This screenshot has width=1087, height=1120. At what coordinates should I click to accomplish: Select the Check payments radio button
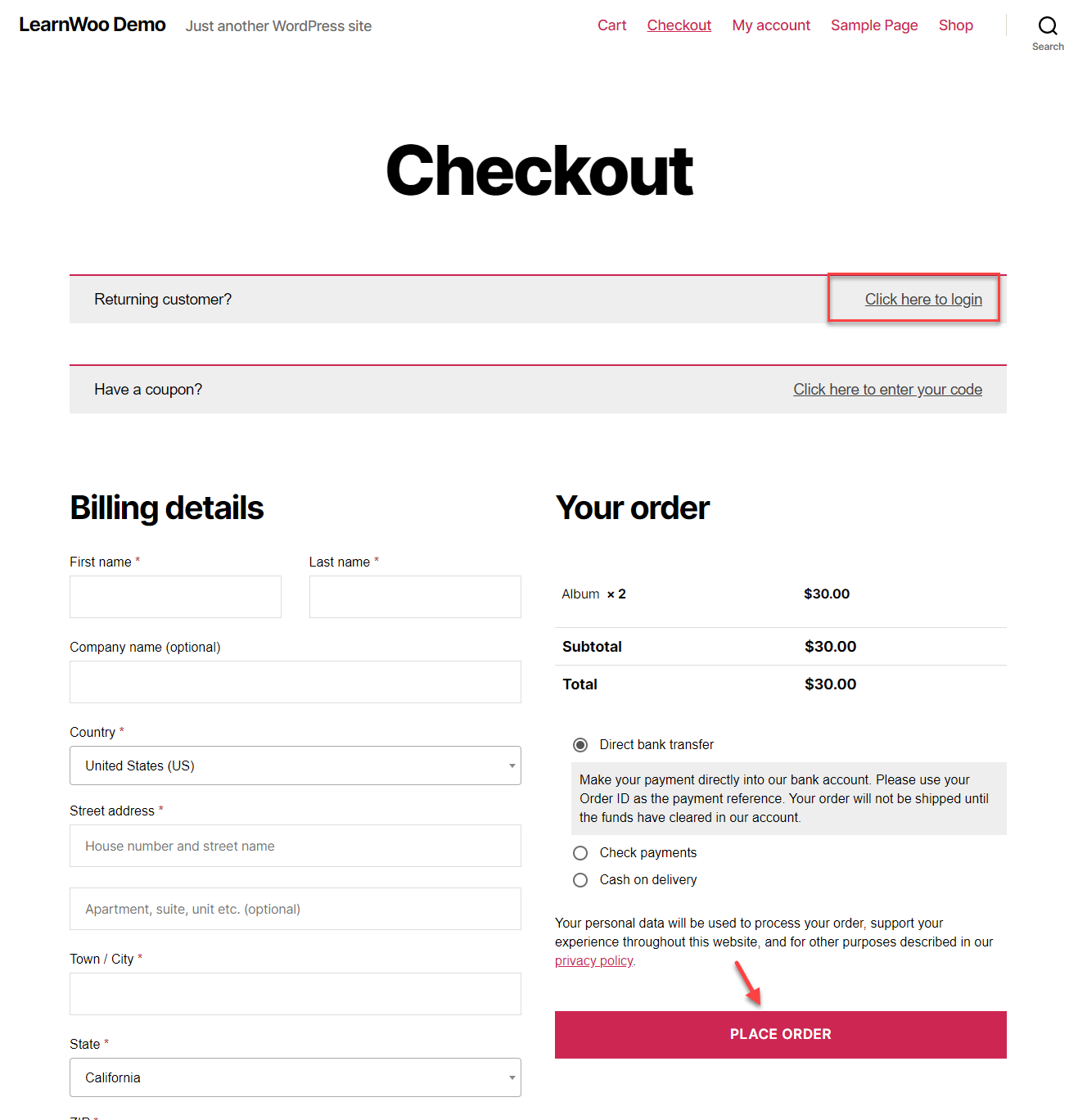click(580, 852)
